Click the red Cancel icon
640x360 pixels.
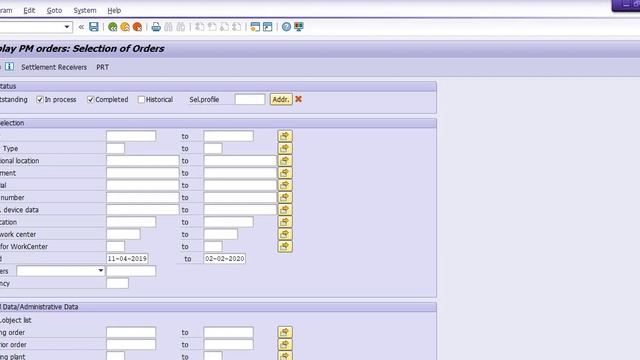click(137, 27)
